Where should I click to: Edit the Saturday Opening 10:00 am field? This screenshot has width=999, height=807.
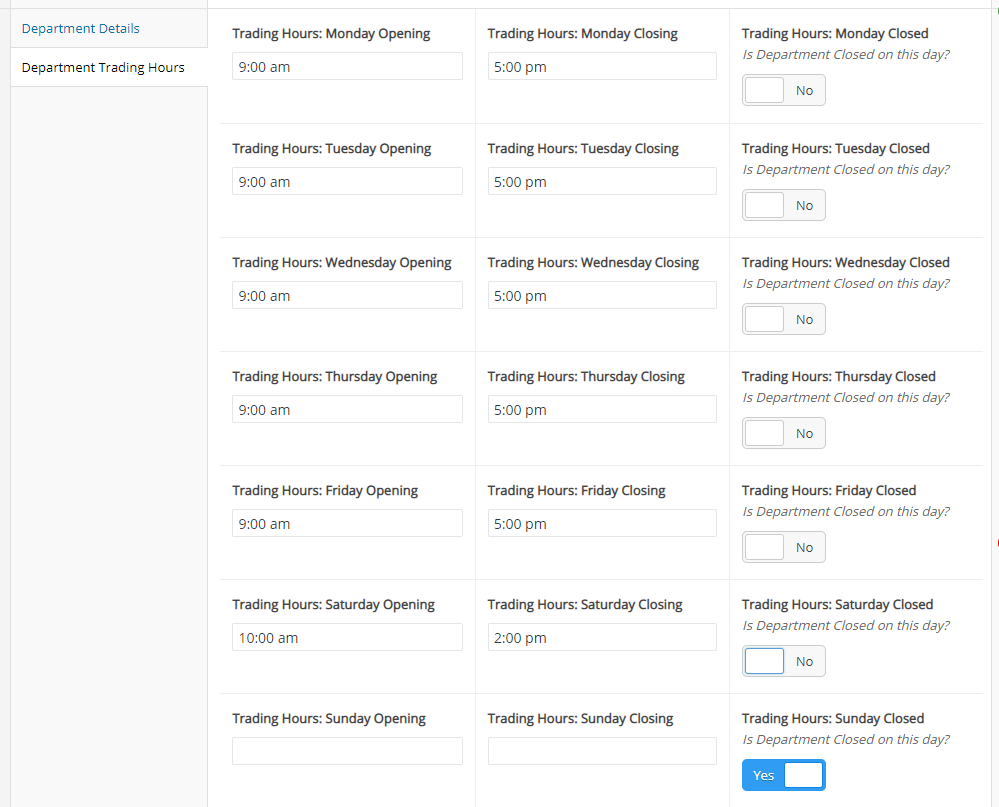(347, 637)
